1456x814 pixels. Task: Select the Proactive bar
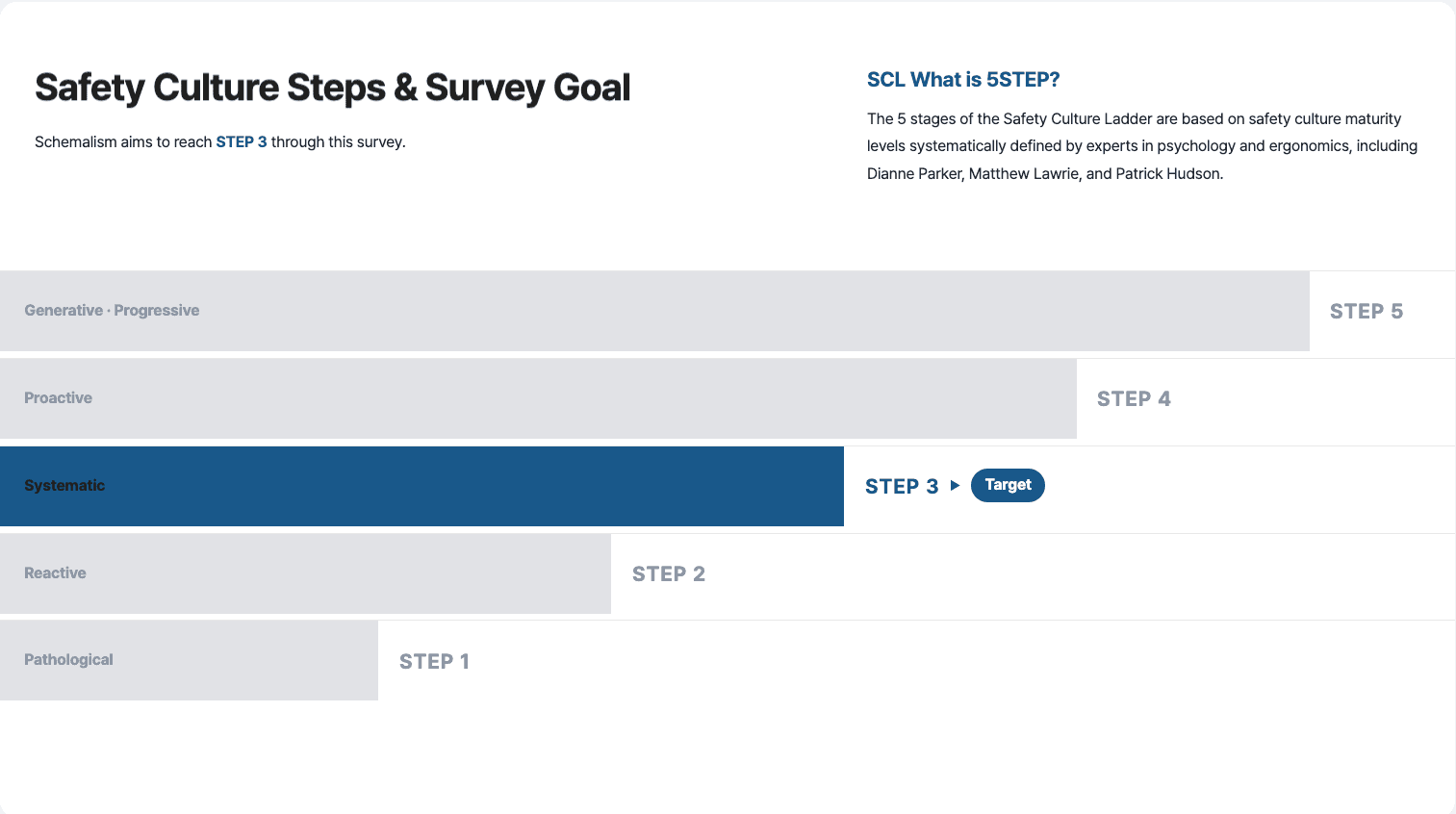coord(538,398)
